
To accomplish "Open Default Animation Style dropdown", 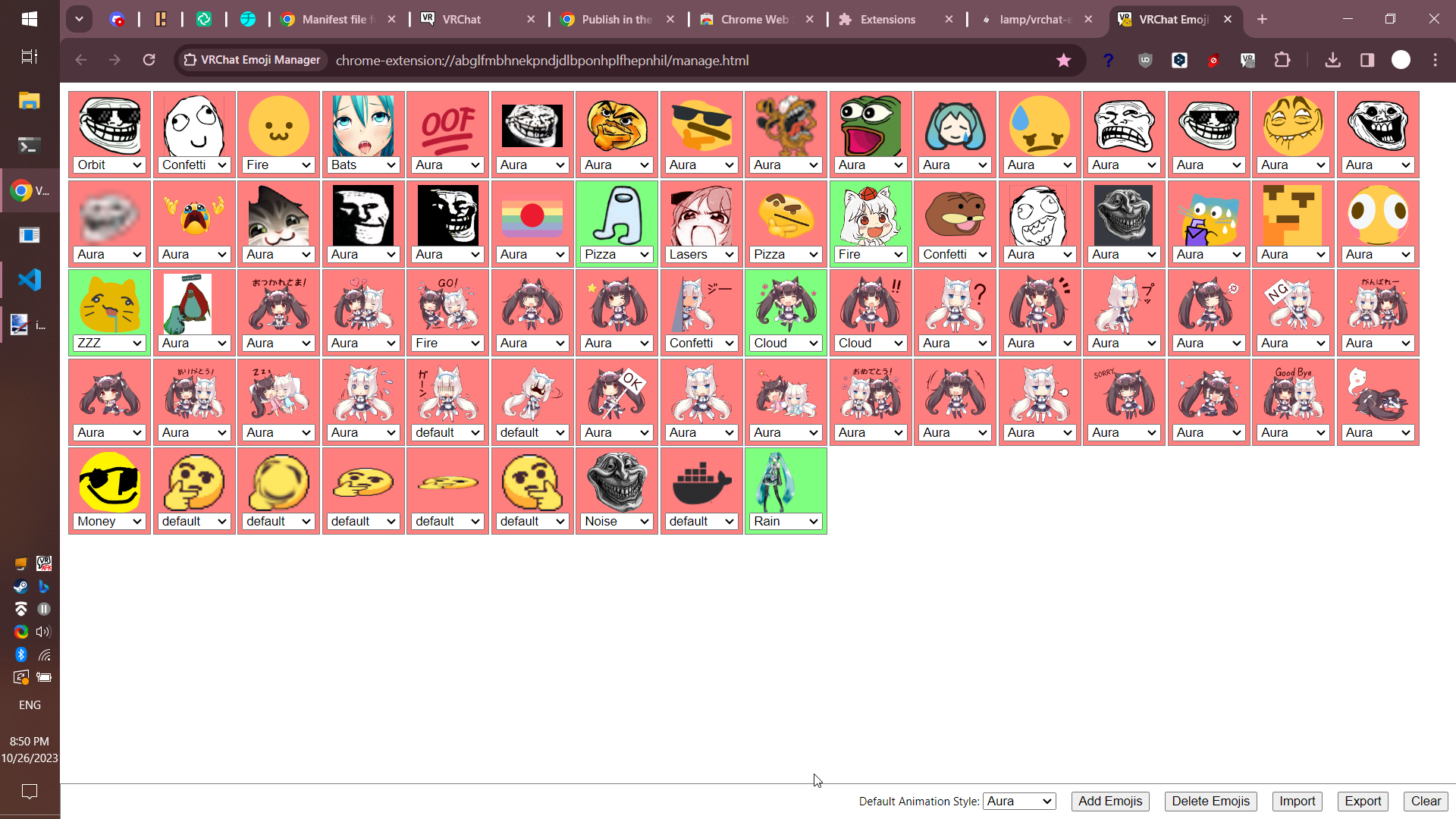I will tap(1019, 801).
